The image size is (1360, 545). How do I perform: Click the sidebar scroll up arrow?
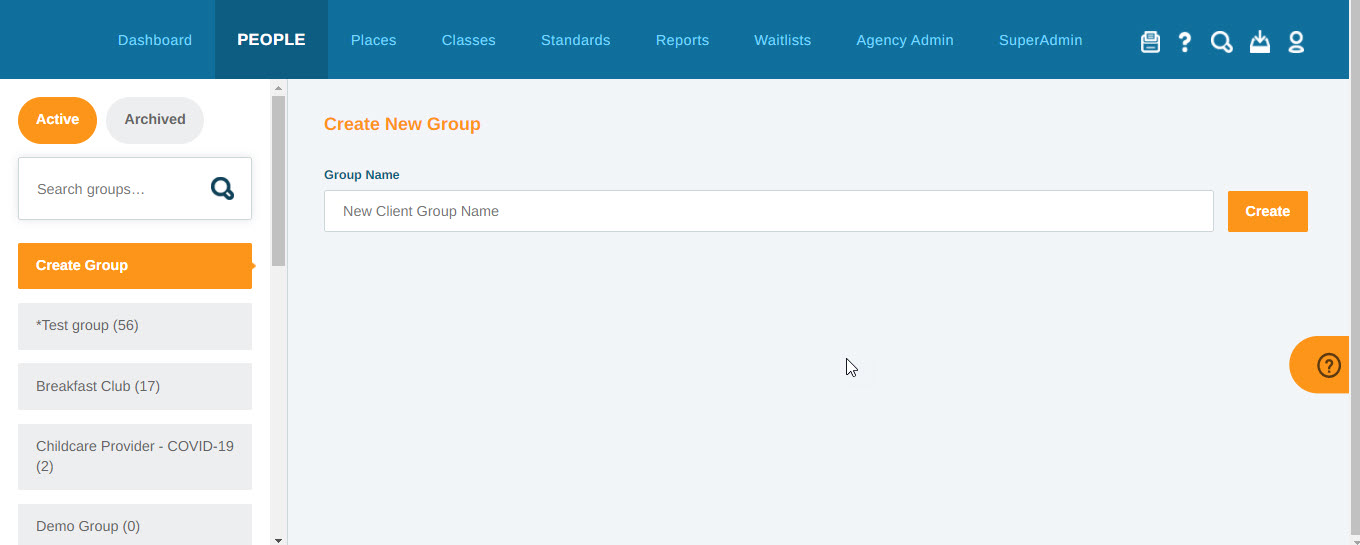(x=278, y=88)
